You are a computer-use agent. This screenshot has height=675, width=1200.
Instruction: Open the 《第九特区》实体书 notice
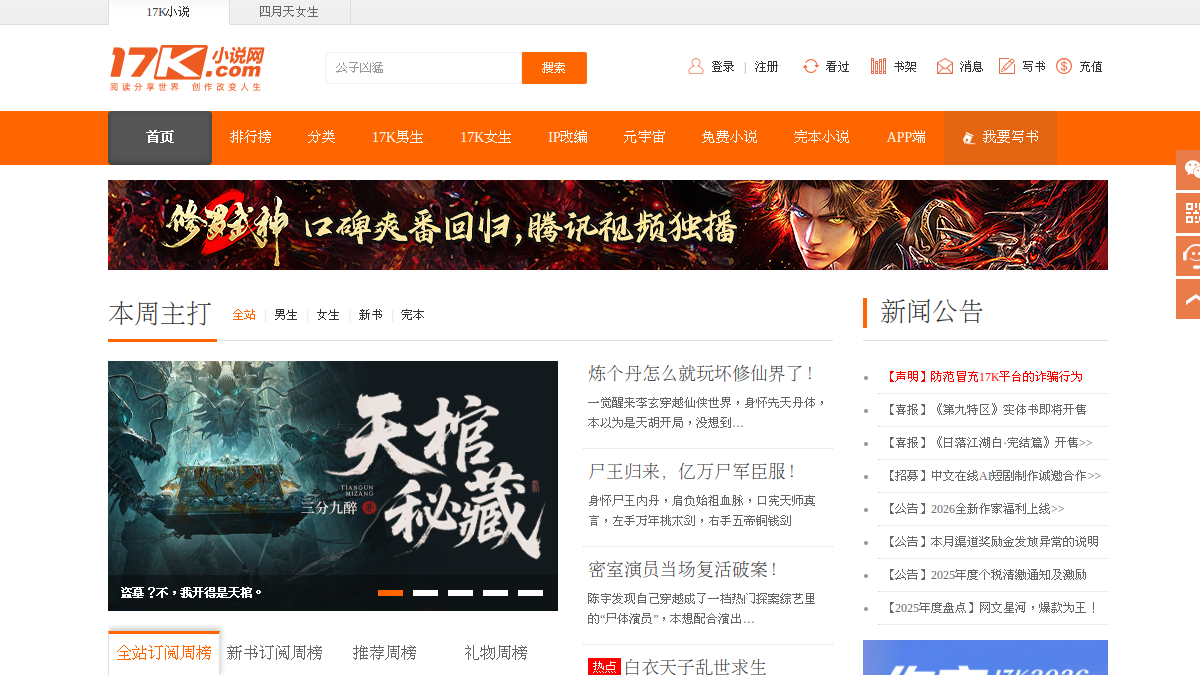click(984, 410)
